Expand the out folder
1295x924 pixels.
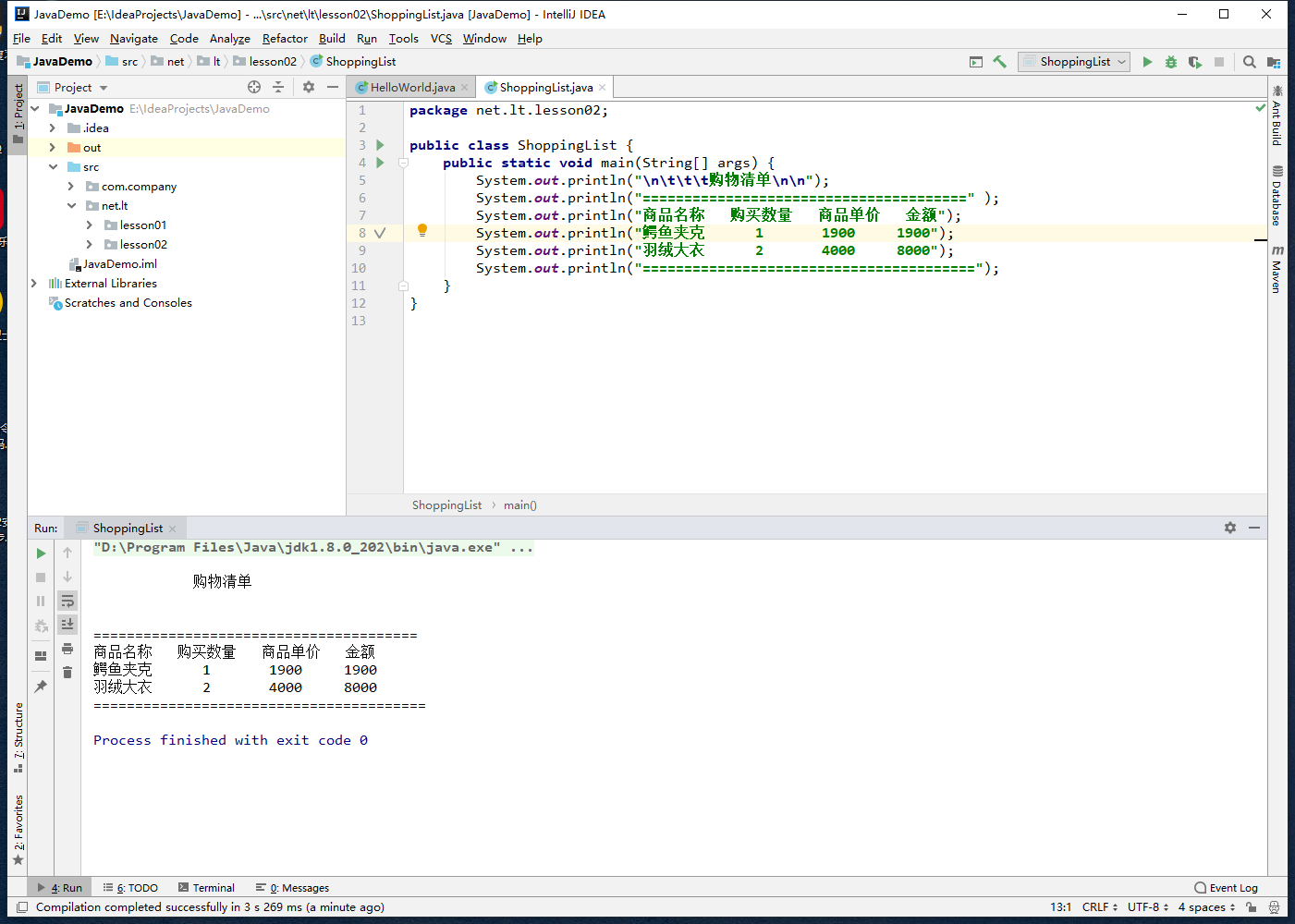53,148
